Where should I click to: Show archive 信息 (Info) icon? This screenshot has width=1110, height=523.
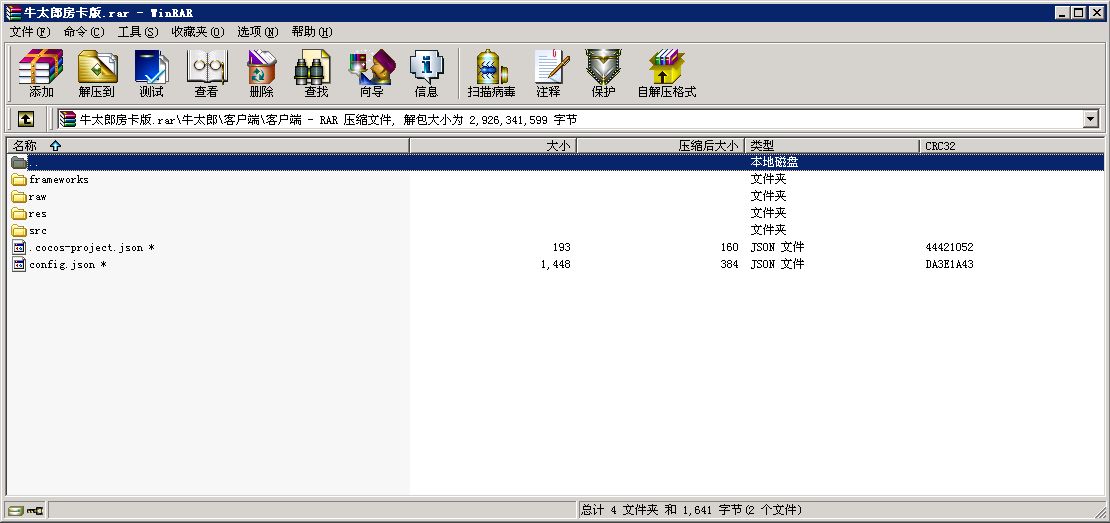426,74
